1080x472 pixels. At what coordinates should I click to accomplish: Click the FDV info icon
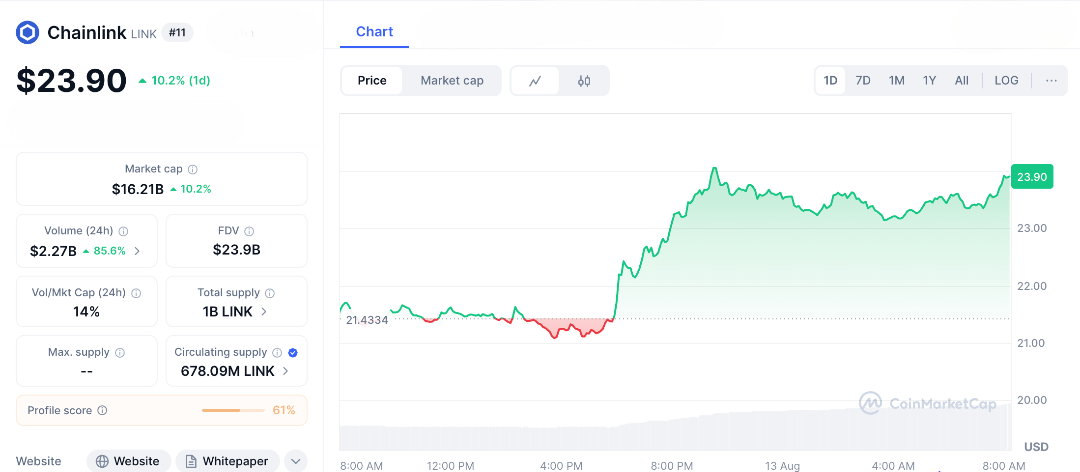249,232
